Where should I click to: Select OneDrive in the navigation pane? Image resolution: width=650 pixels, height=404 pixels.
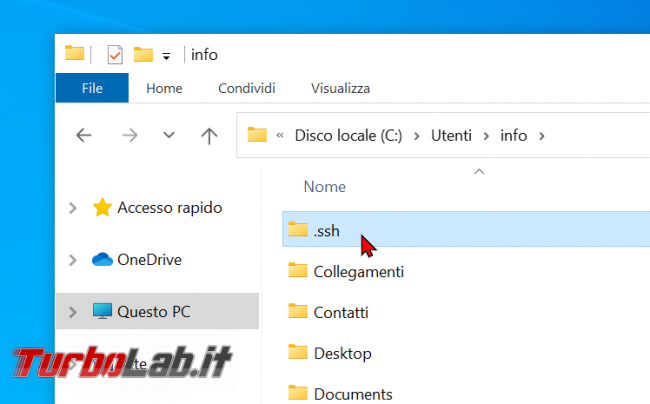[x=149, y=260]
